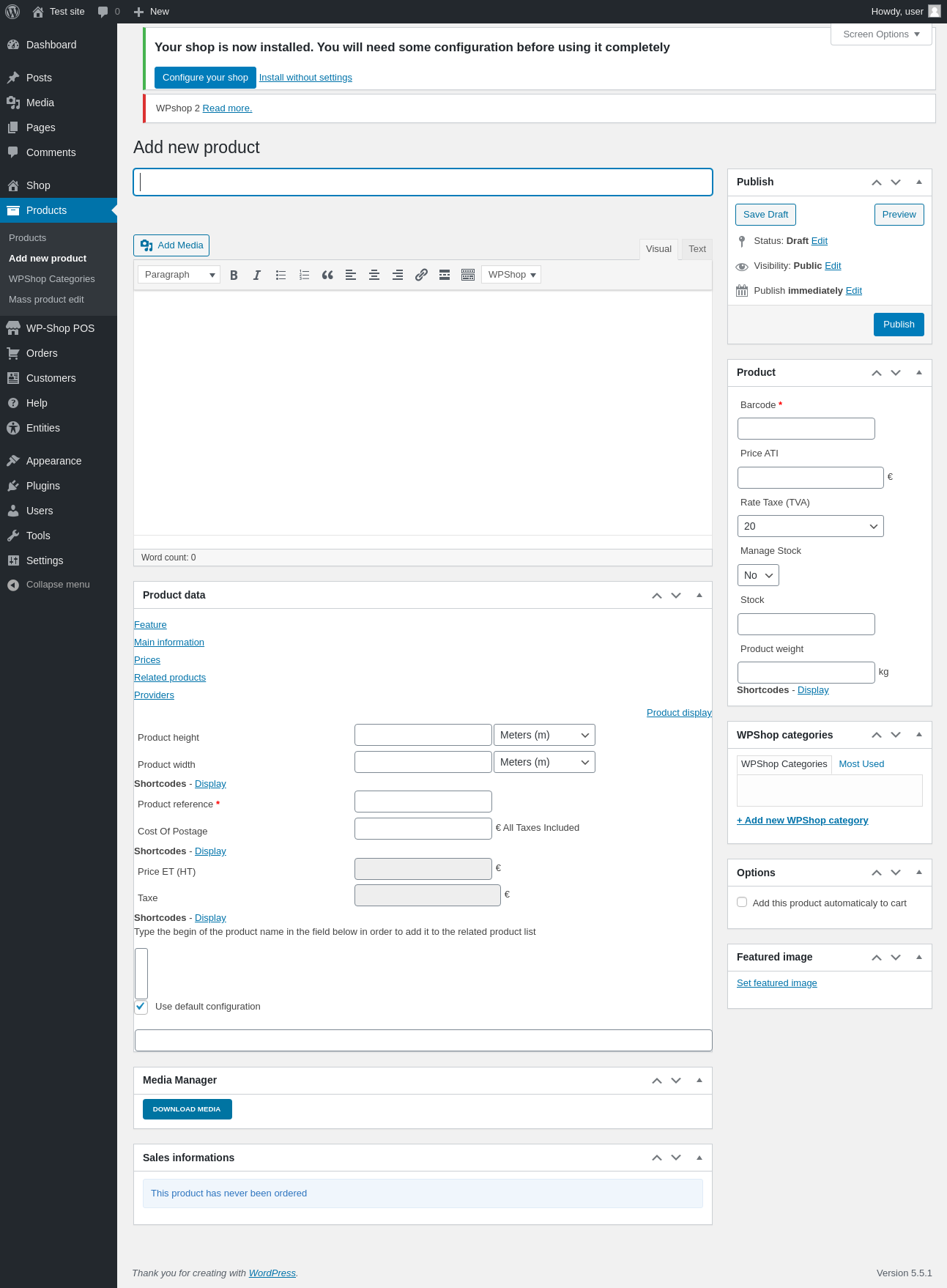Click the Insert/edit link icon

tap(421, 275)
